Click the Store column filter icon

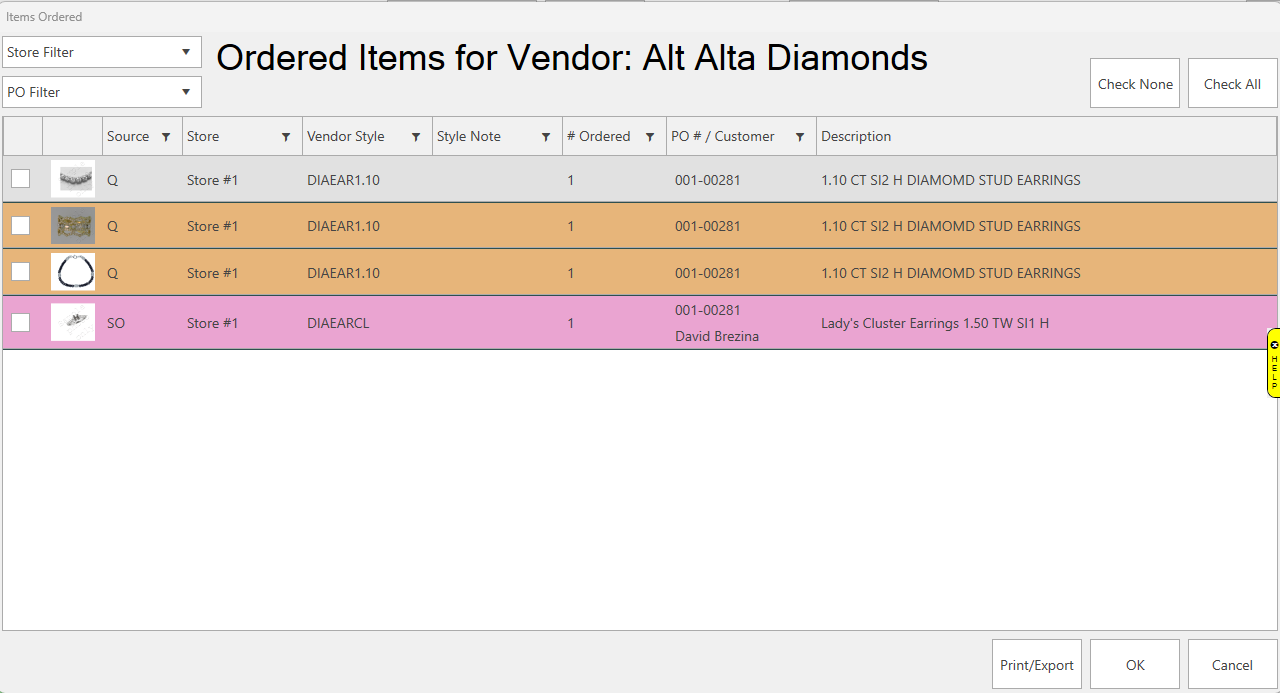click(x=286, y=137)
